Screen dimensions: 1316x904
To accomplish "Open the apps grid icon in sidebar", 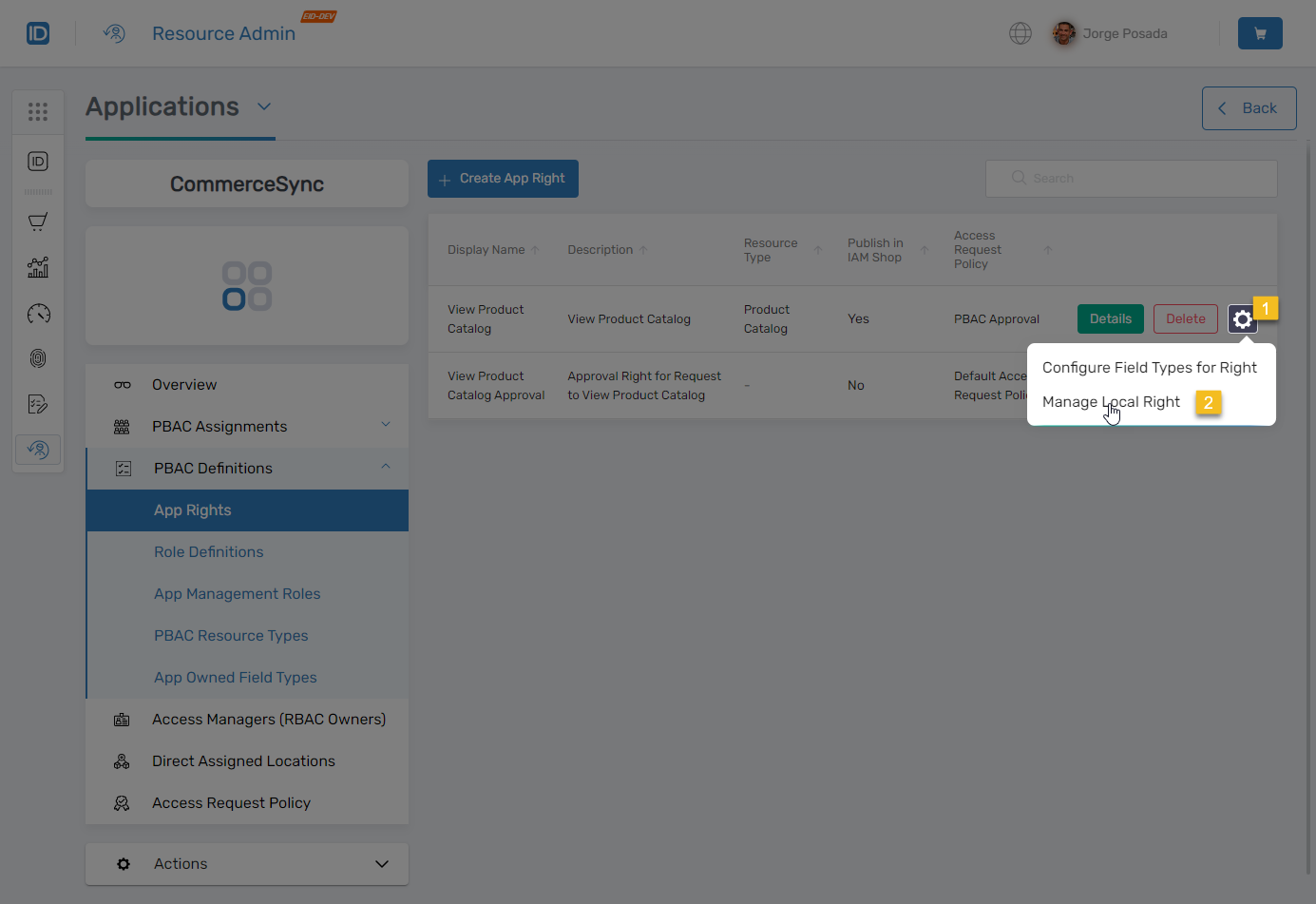I will 38,111.
